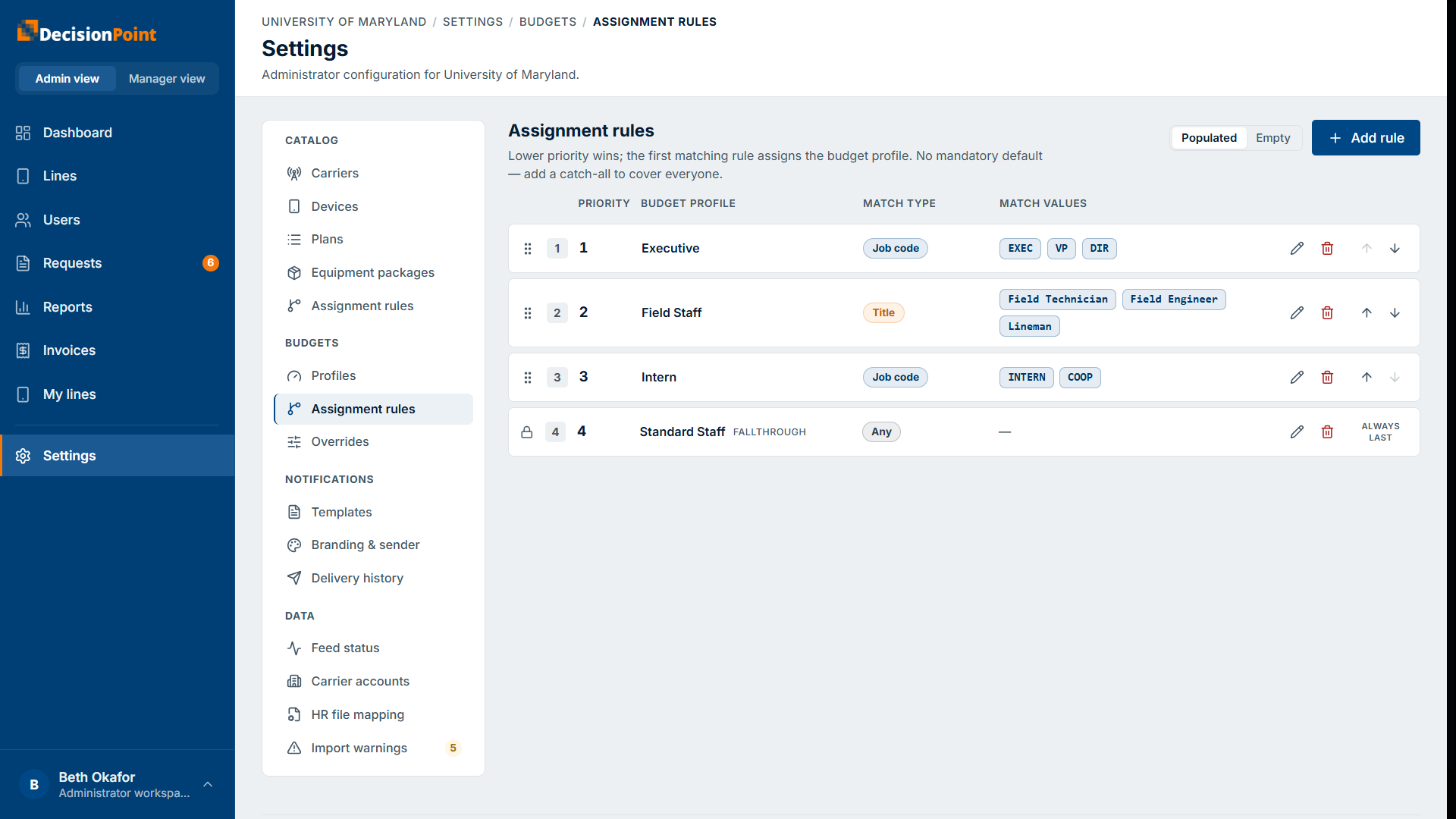The image size is (1456, 819).
Task: Open HR file mapping
Action: [x=373, y=715]
